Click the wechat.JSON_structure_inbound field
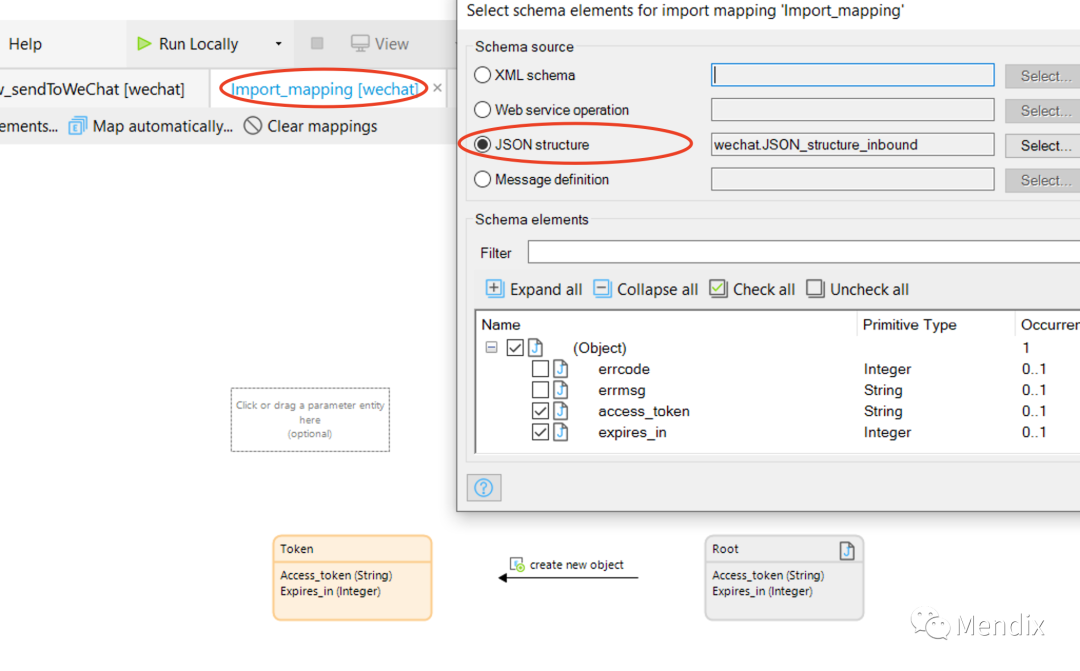The image size is (1080, 671). tap(853, 145)
